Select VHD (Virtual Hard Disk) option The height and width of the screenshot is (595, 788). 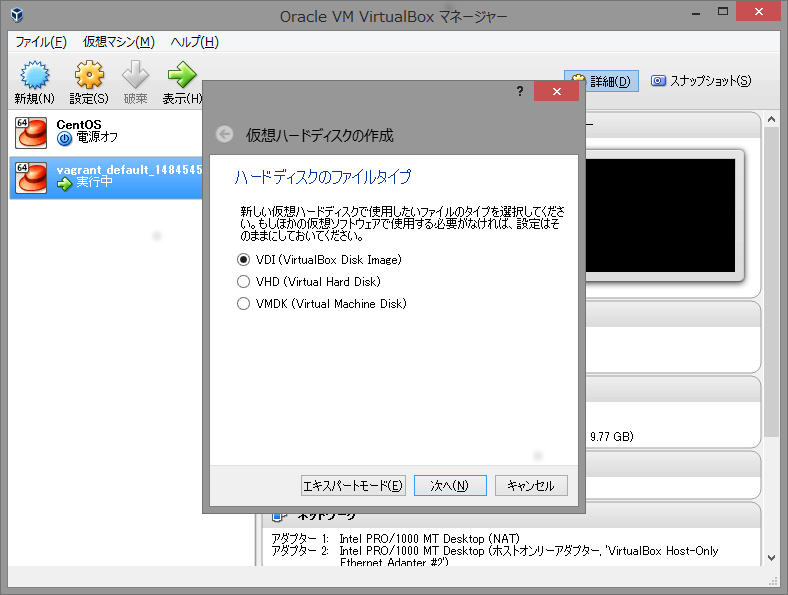(309, 281)
